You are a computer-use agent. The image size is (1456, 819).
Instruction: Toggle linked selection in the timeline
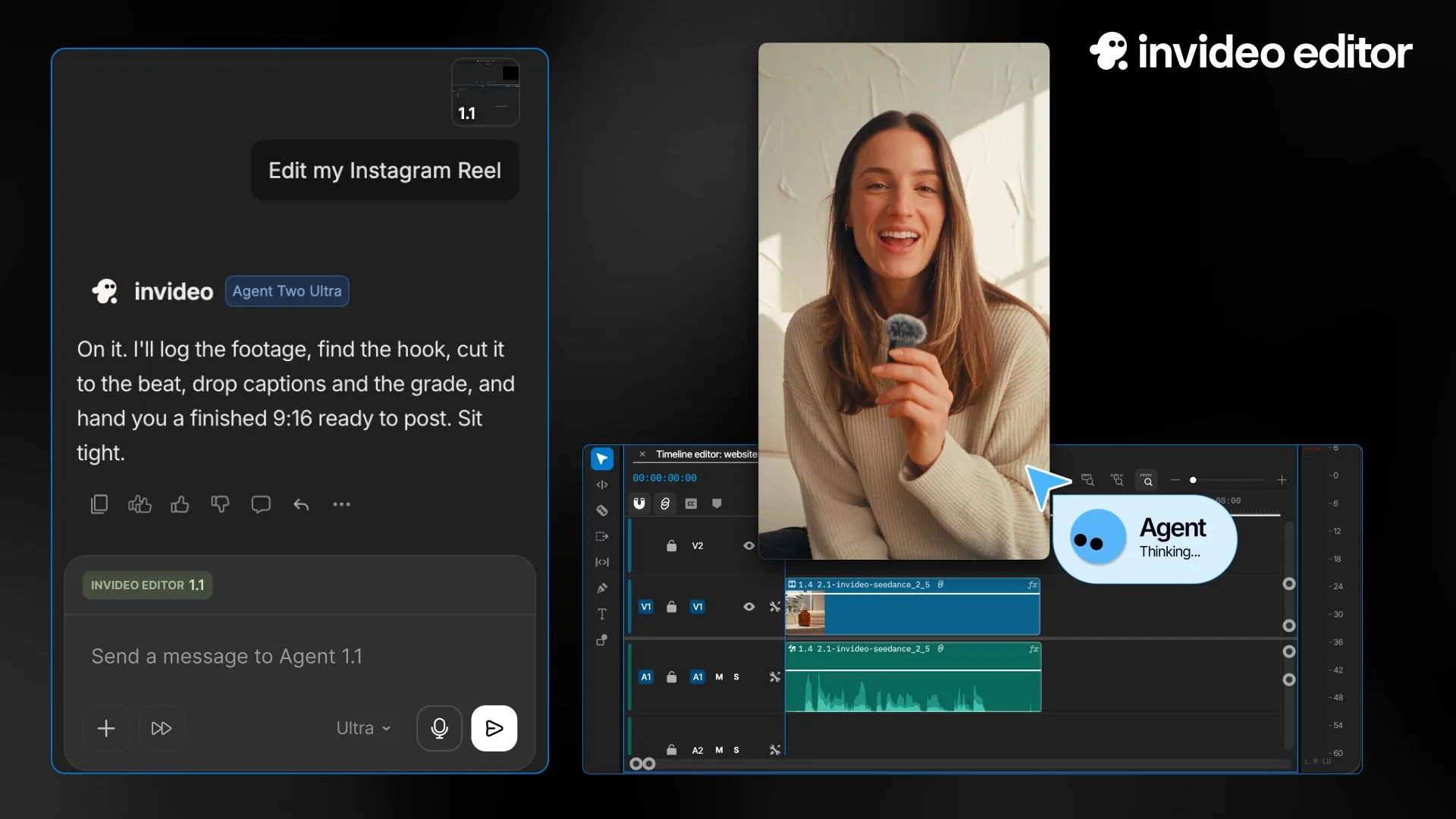pyautogui.click(x=665, y=504)
